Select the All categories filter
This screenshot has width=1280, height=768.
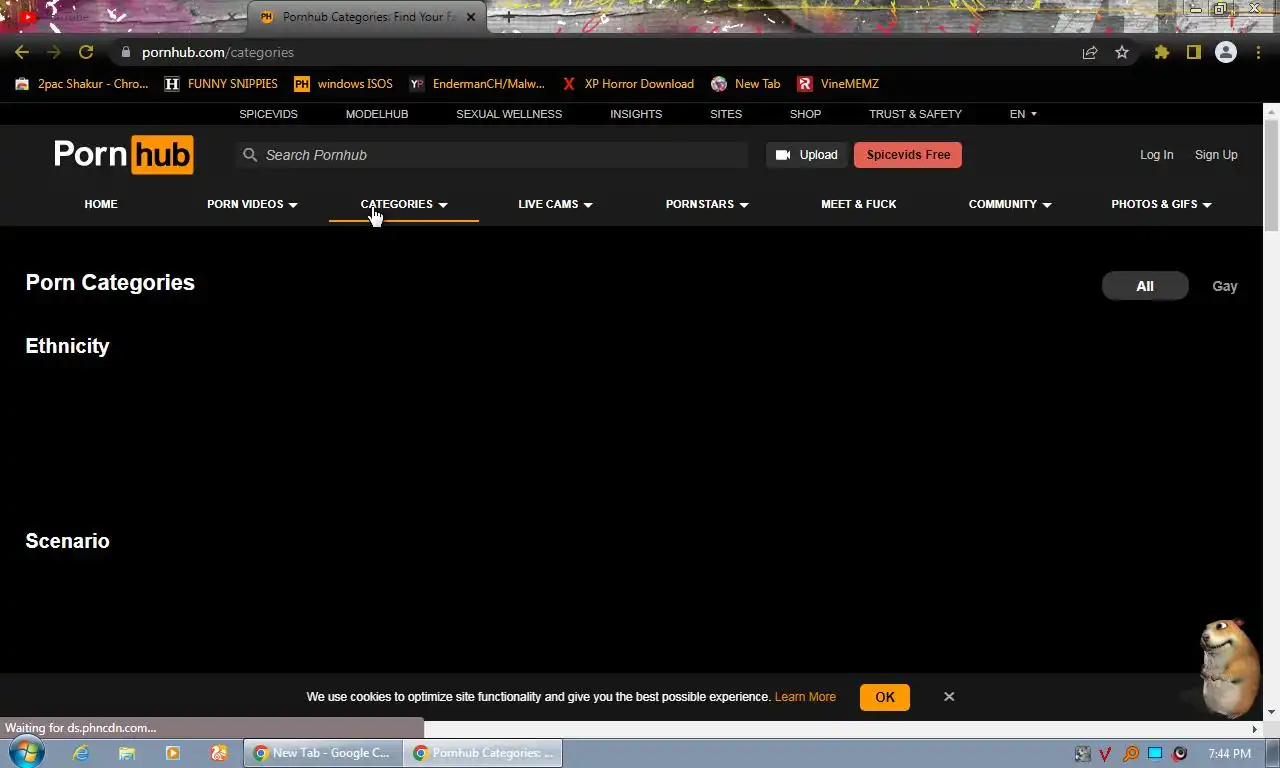(x=1145, y=286)
